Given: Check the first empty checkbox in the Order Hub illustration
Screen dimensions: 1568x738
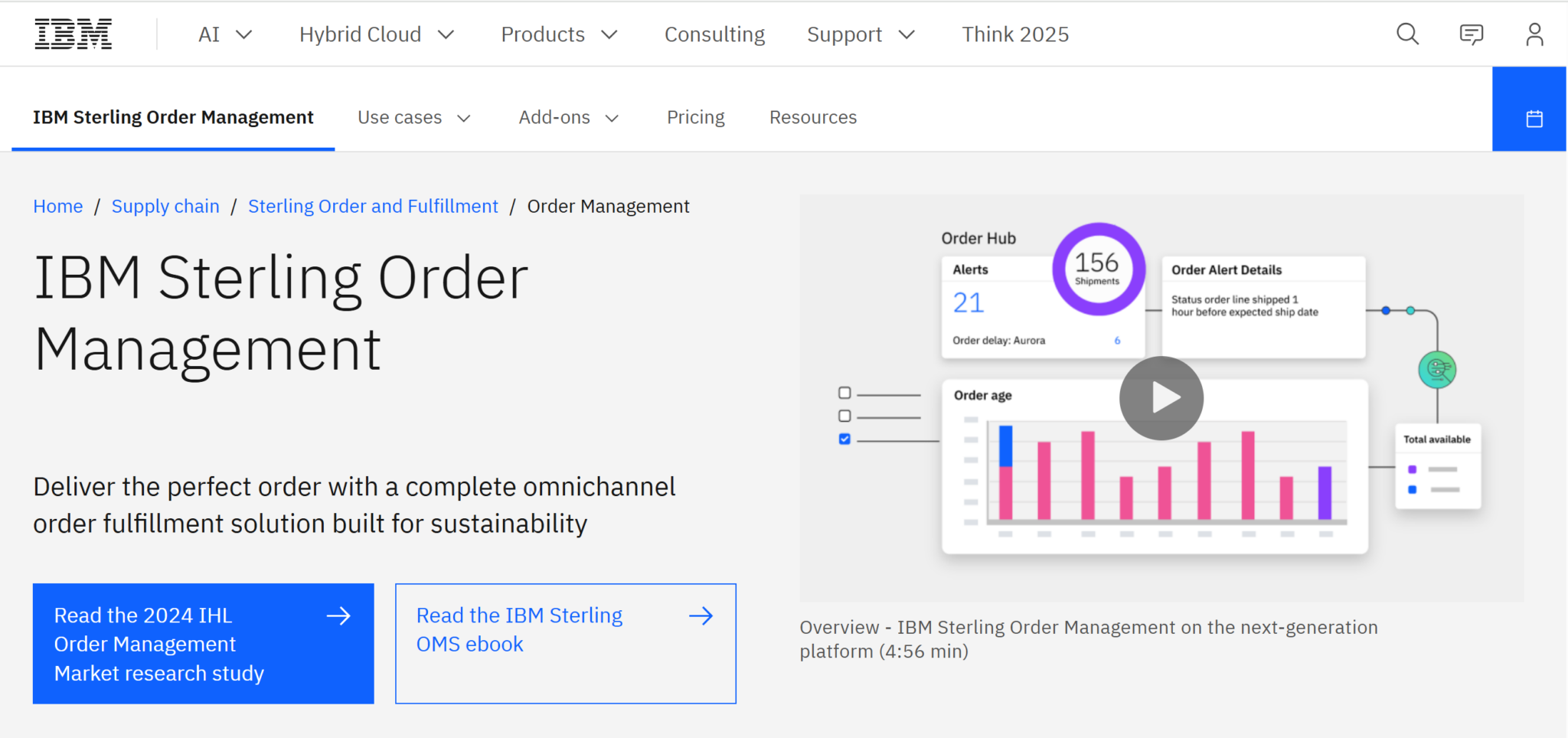Looking at the screenshot, I should [844, 392].
